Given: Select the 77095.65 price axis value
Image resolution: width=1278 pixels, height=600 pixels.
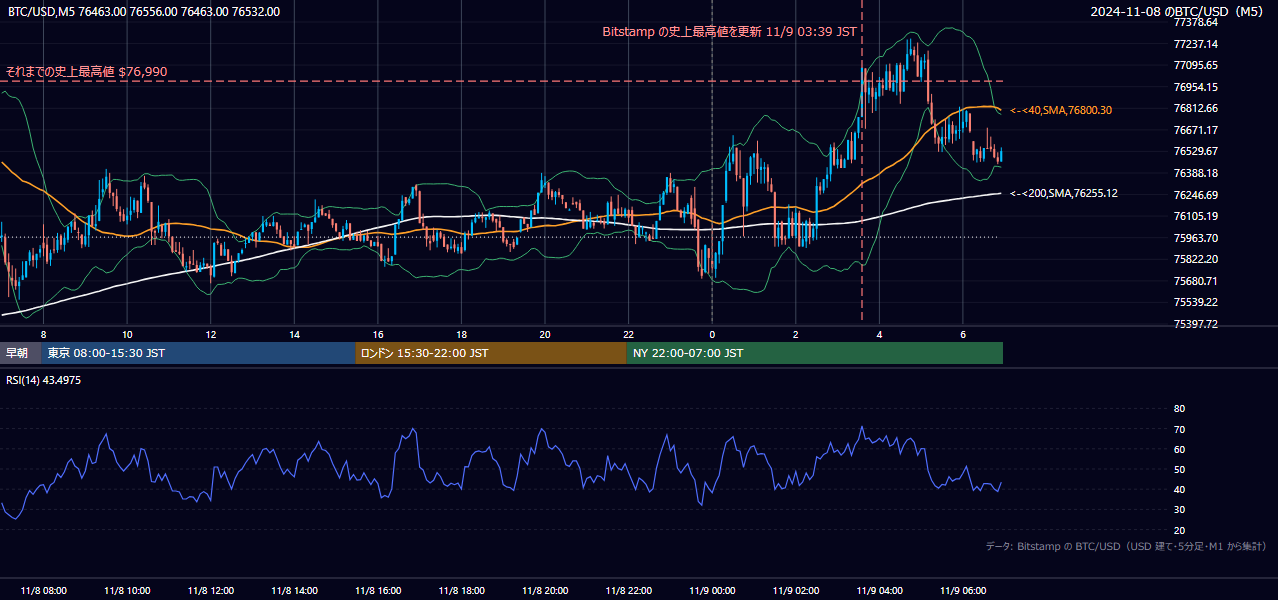Looking at the screenshot, I should (x=1195, y=65).
